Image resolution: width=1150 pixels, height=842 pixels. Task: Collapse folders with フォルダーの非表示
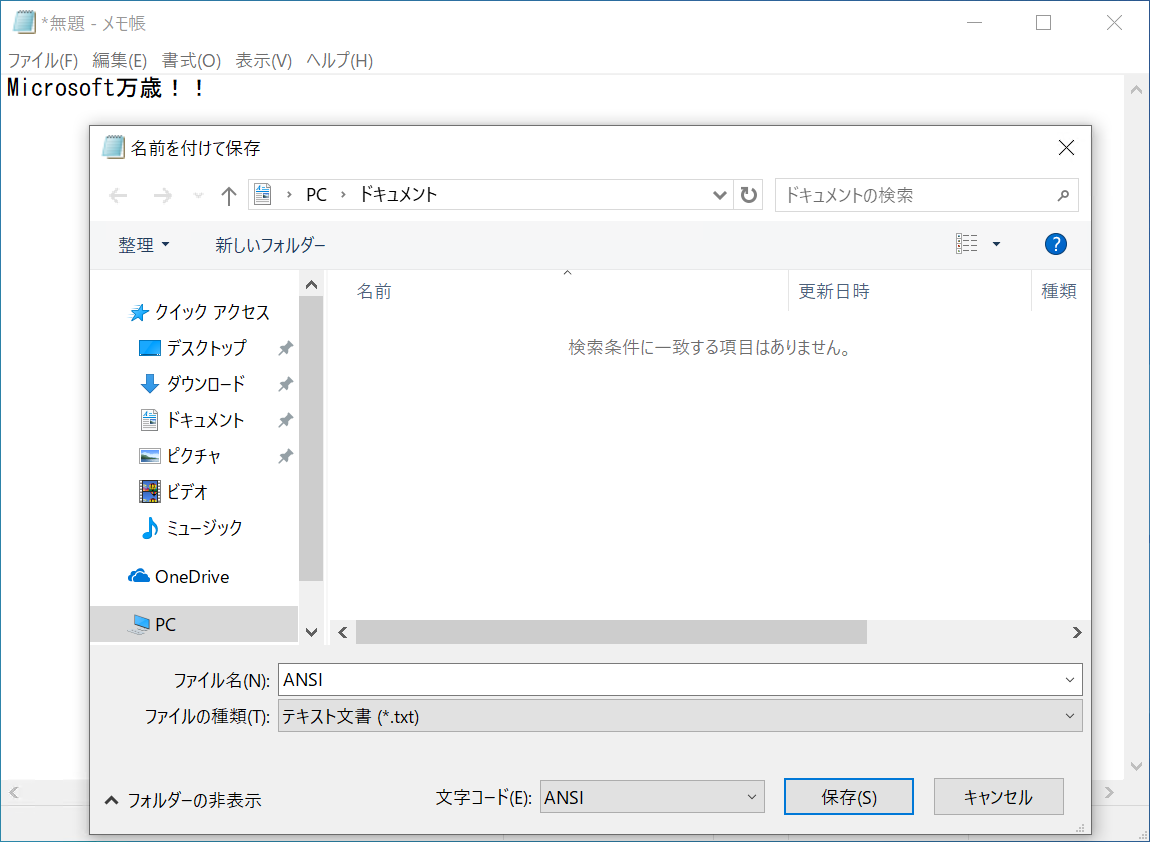click(183, 799)
